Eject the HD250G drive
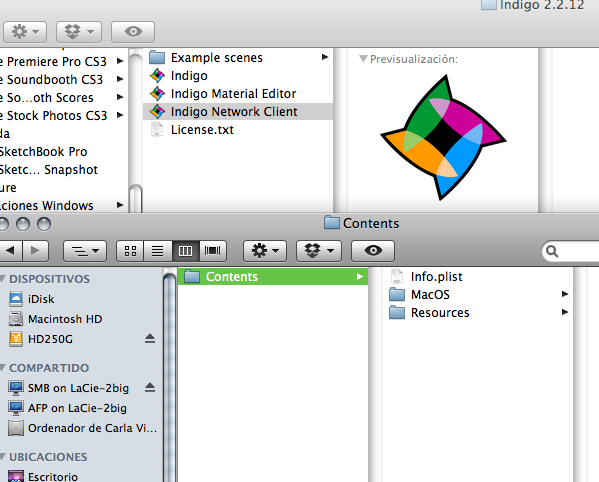The height and width of the screenshot is (482, 599). (150, 339)
